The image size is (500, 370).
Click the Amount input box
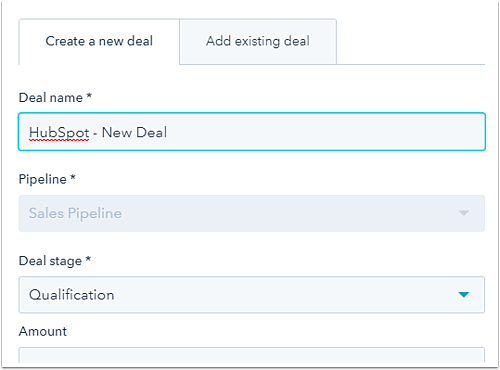[252, 355]
